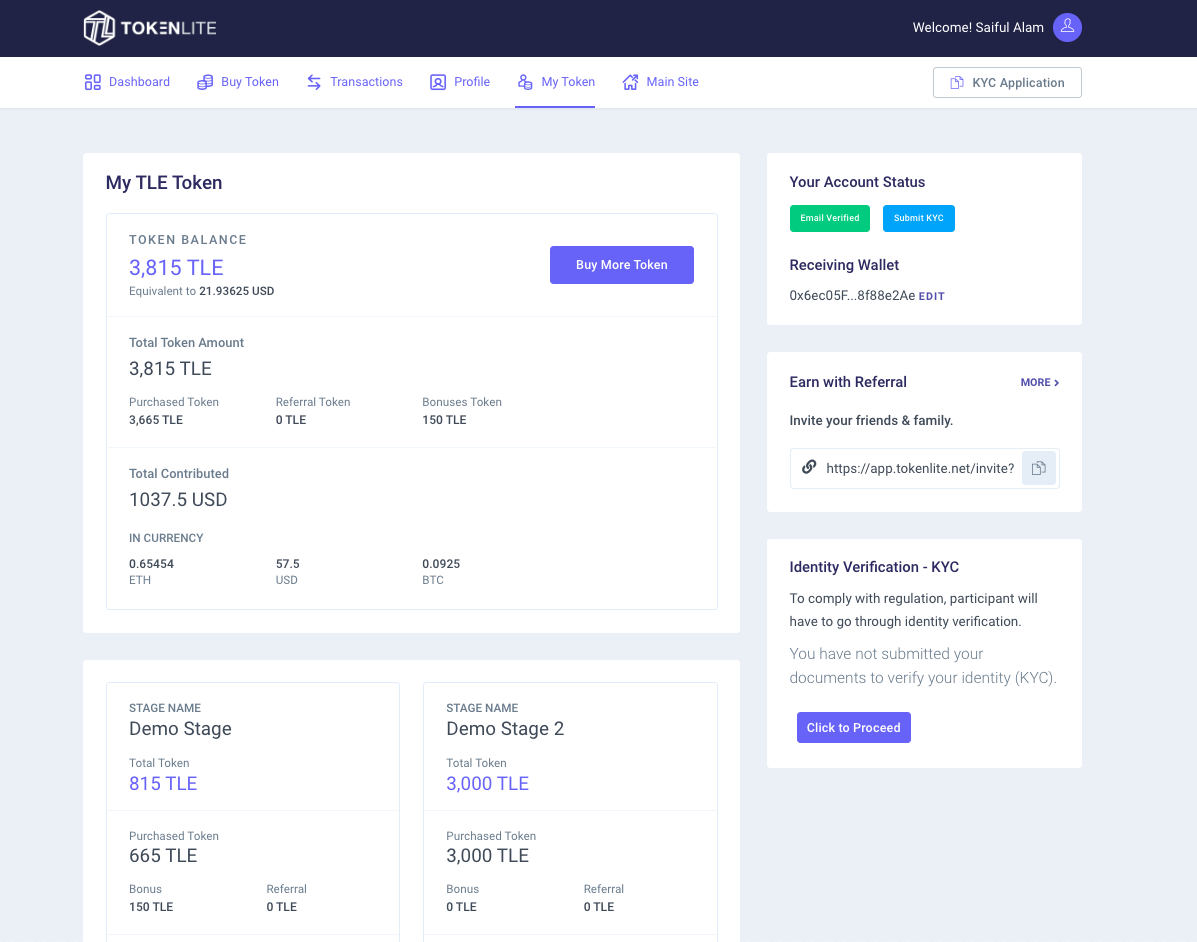Click the 3,000 TLE stage total in blue
1197x942 pixels.
click(488, 784)
